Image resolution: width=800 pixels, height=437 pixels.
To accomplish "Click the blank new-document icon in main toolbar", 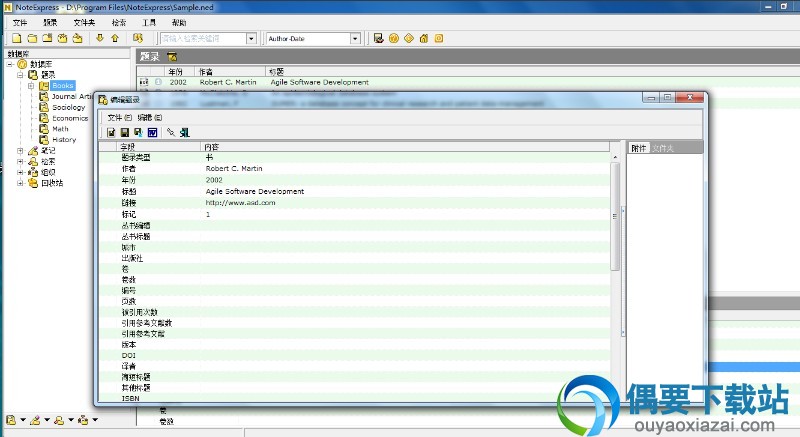I will click(x=17, y=38).
